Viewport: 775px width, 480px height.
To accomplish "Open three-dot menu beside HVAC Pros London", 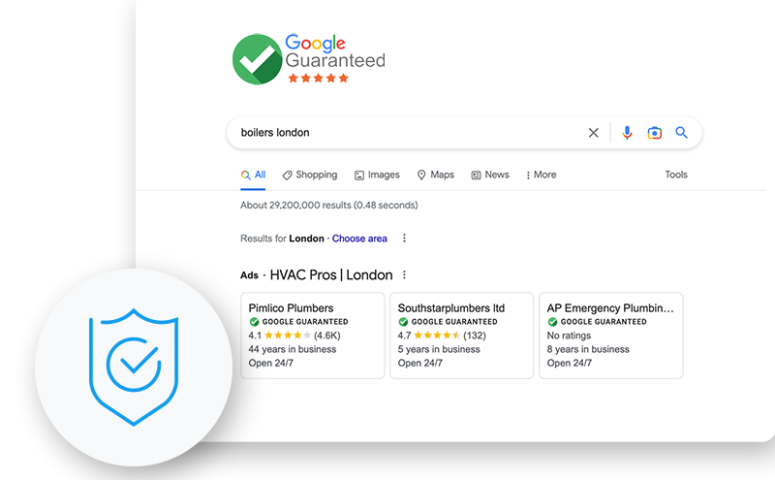I will pos(404,275).
